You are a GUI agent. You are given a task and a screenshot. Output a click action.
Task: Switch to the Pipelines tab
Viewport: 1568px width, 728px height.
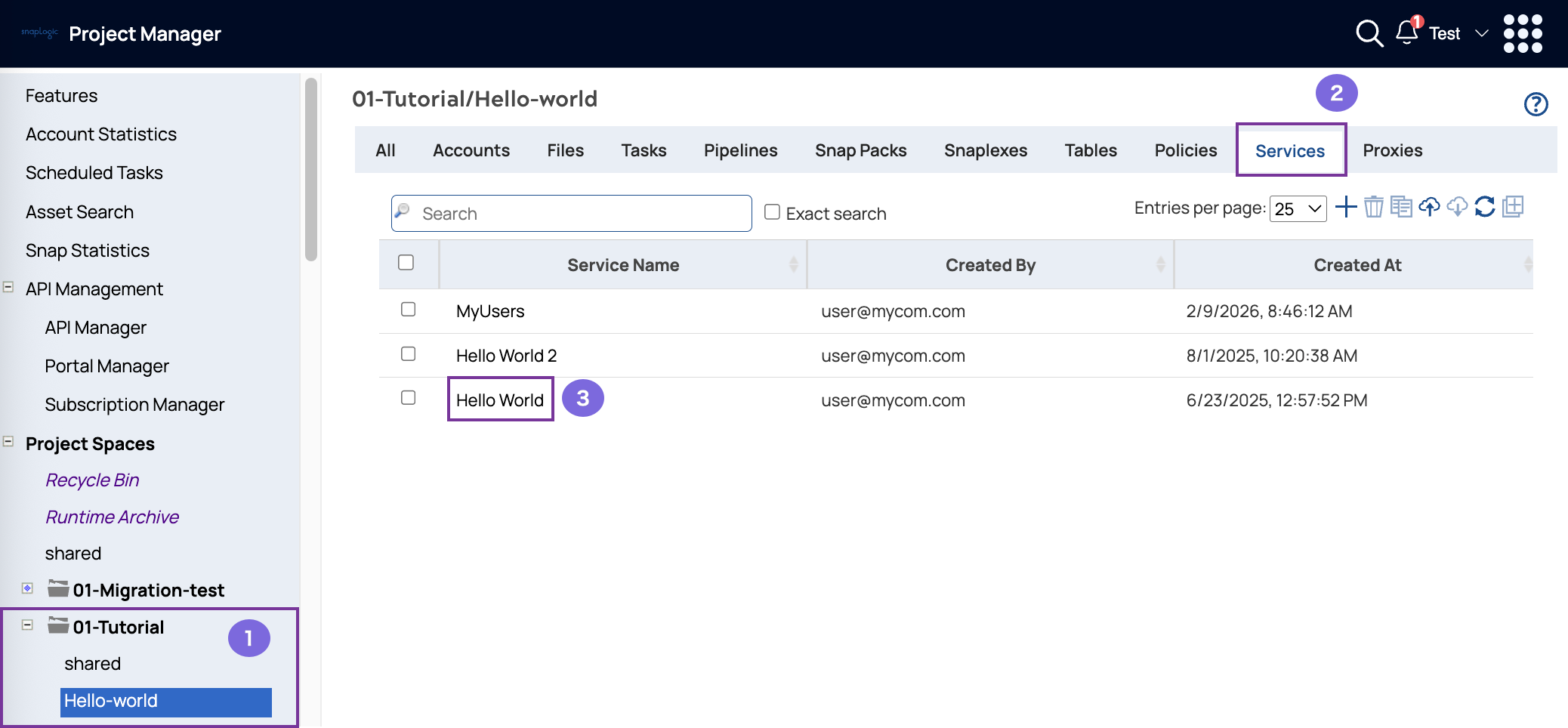pyautogui.click(x=741, y=150)
